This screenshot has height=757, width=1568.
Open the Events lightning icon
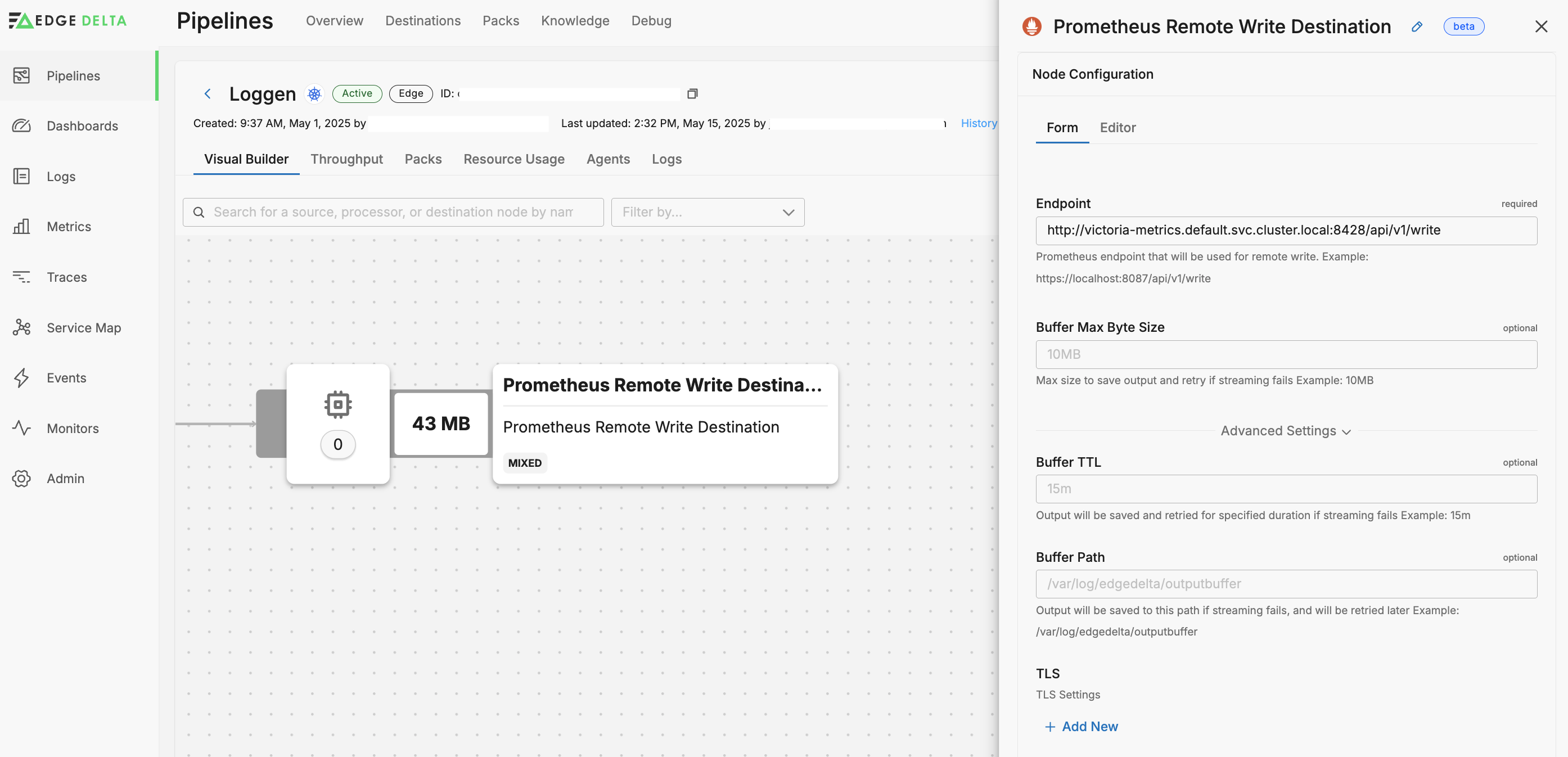point(21,378)
